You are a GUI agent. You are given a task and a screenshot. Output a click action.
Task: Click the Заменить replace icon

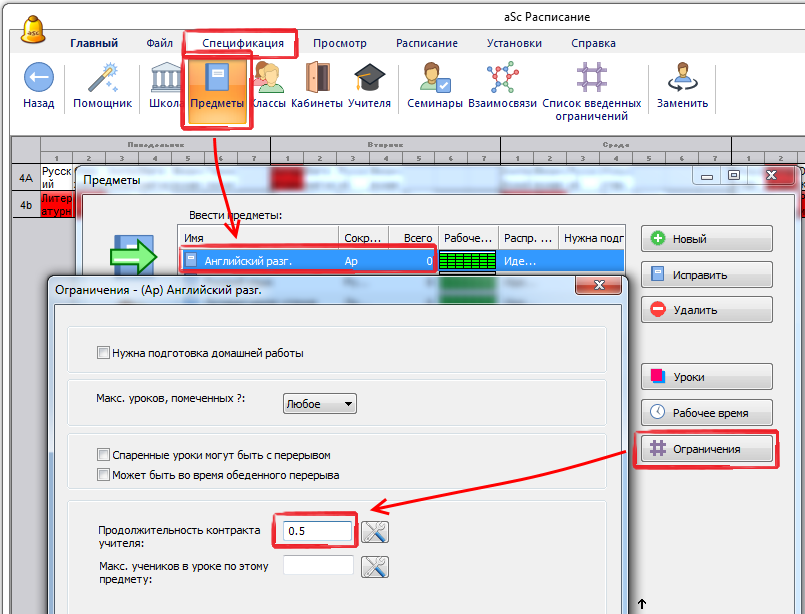(x=682, y=78)
